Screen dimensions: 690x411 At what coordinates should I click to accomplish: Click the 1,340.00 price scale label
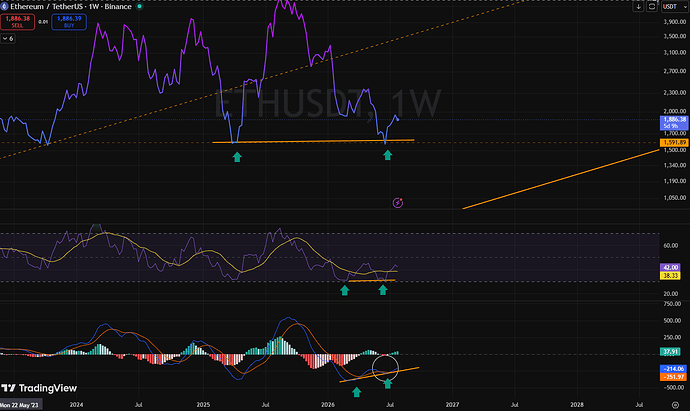pyautogui.click(x=675, y=165)
